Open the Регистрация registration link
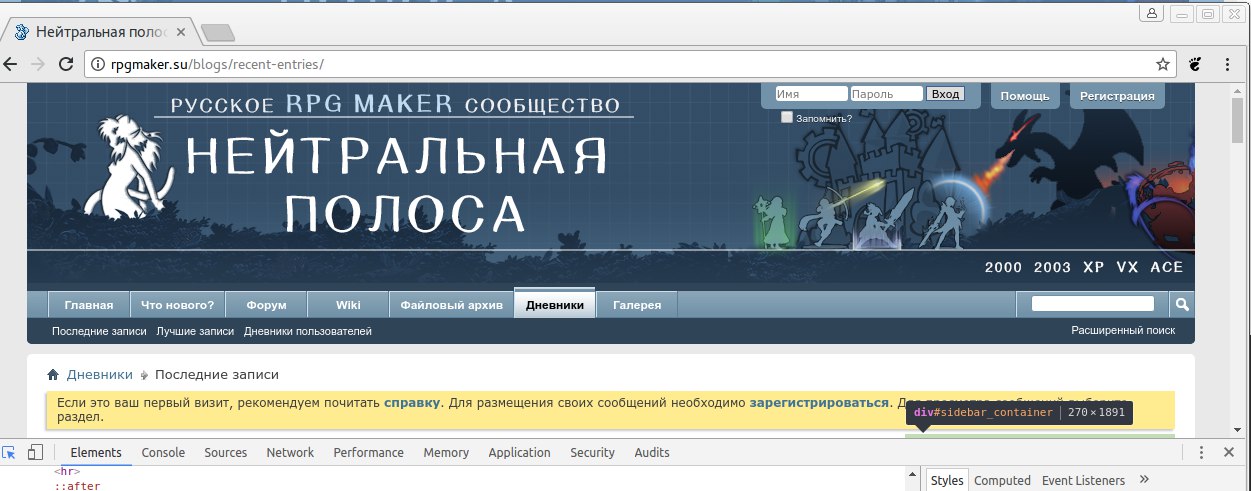 (x=1117, y=96)
